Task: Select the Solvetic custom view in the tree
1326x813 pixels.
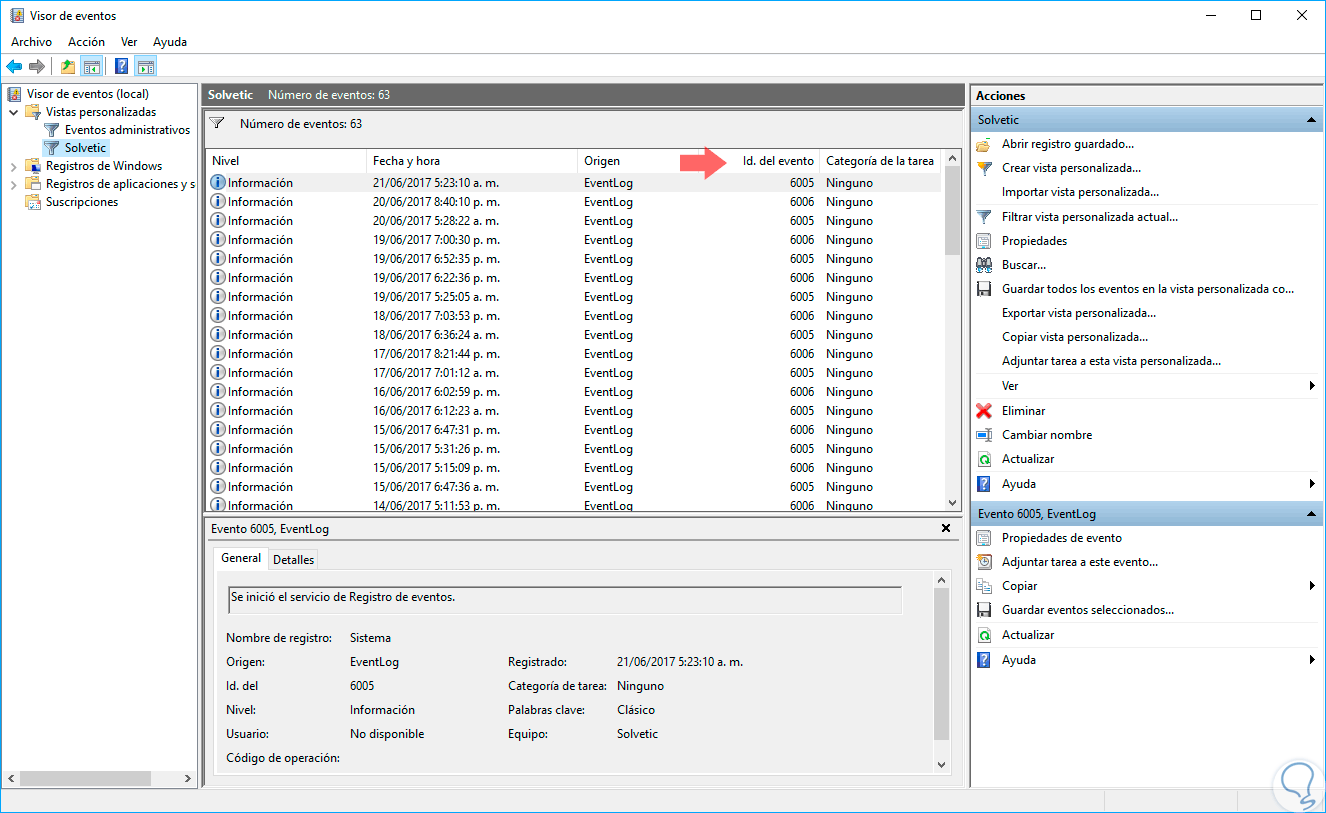Action: coord(75,148)
